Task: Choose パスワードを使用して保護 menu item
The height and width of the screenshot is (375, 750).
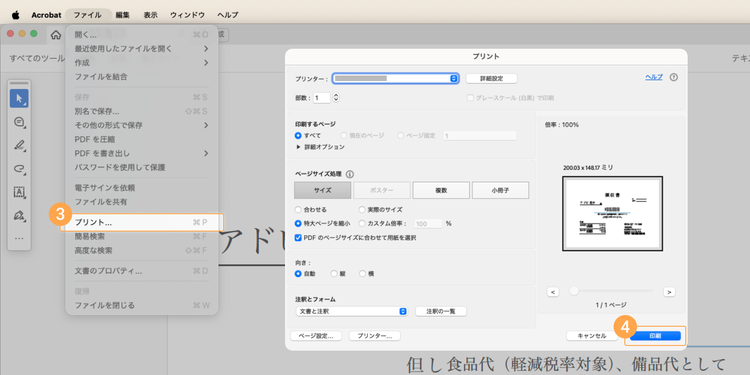Action: pos(142,167)
